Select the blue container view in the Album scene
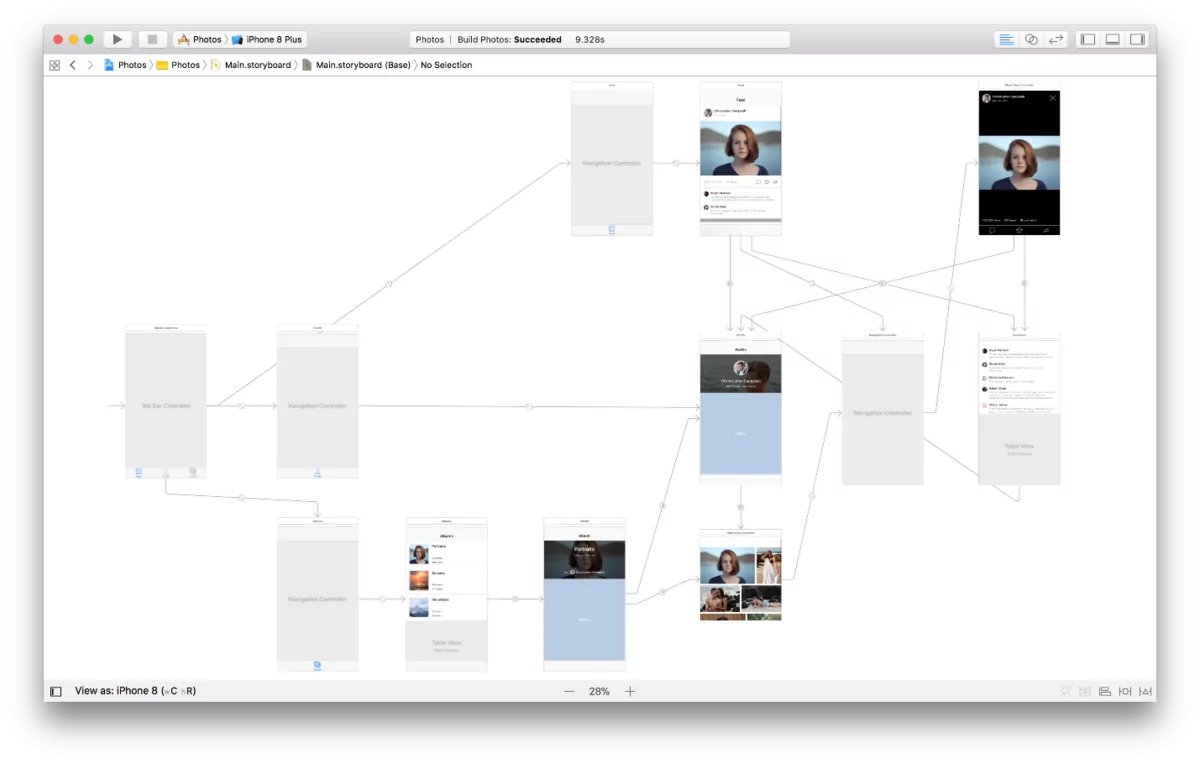 click(584, 620)
